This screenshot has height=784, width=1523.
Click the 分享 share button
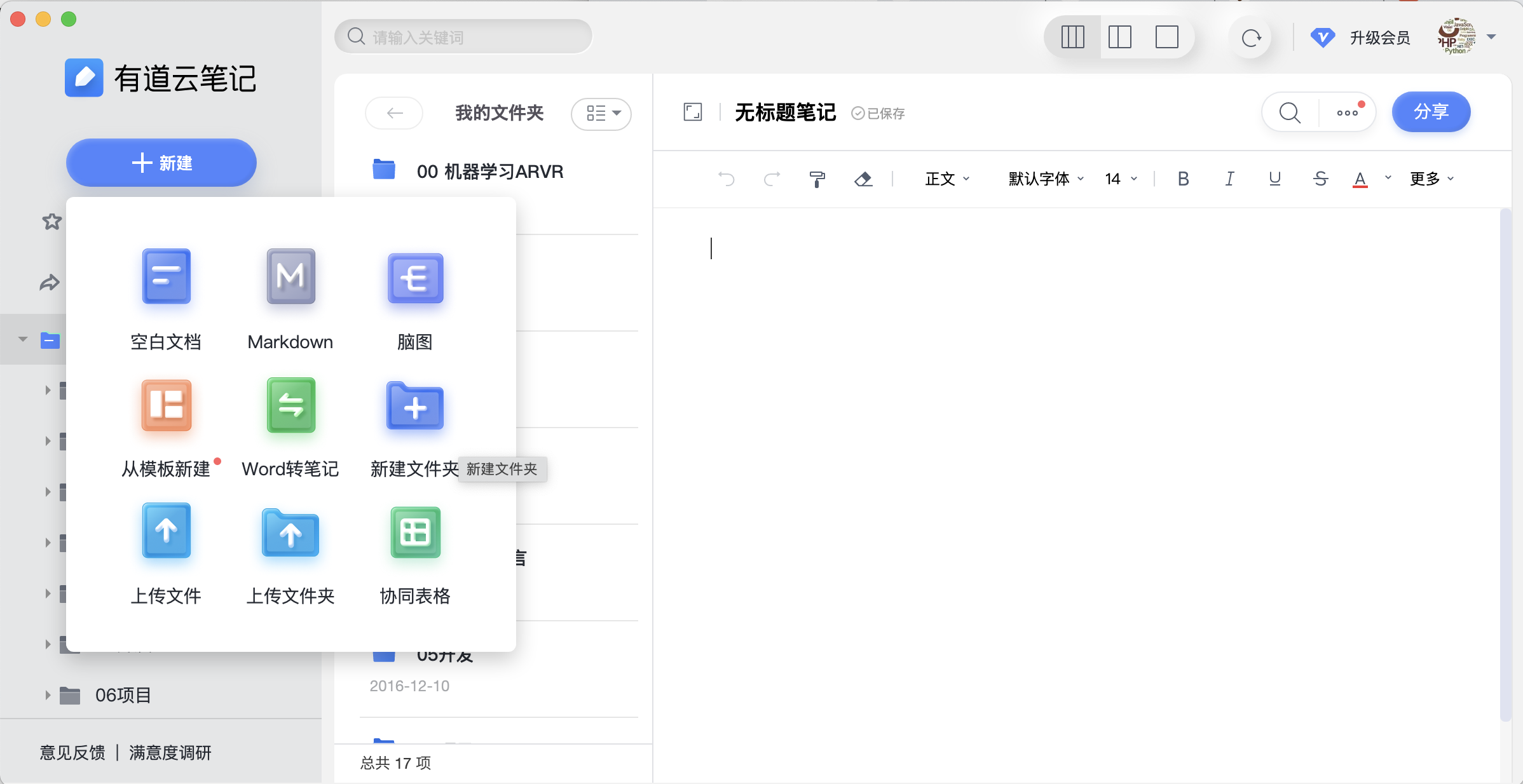1431,112
